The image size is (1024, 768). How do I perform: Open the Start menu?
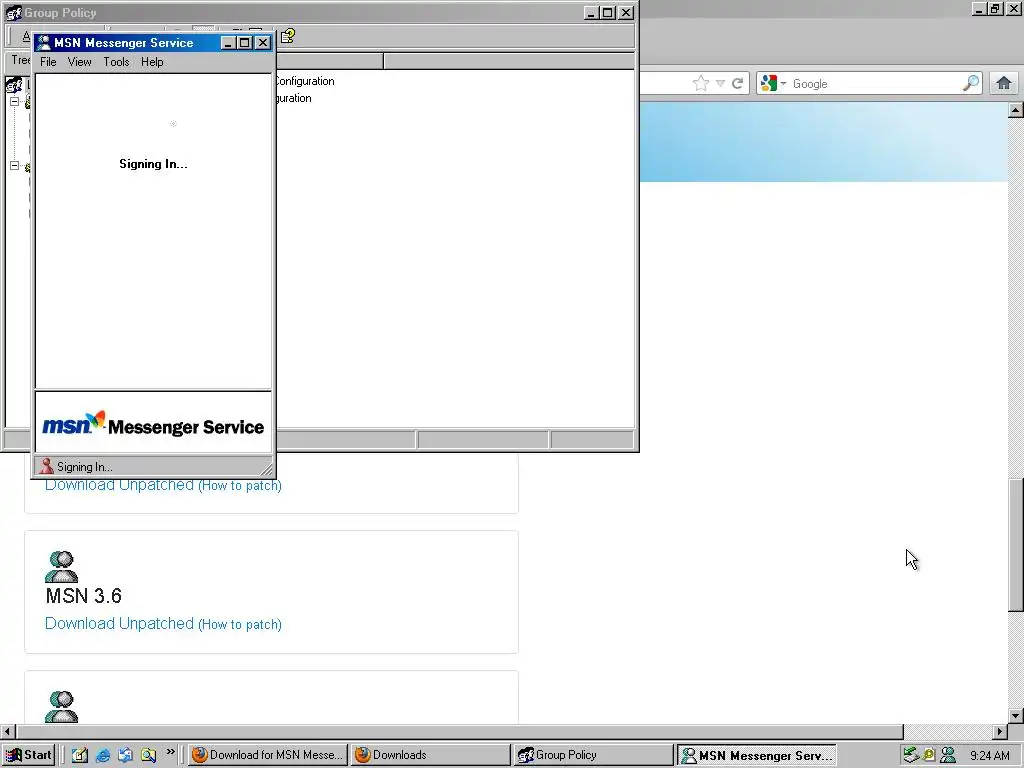(28, 755)
